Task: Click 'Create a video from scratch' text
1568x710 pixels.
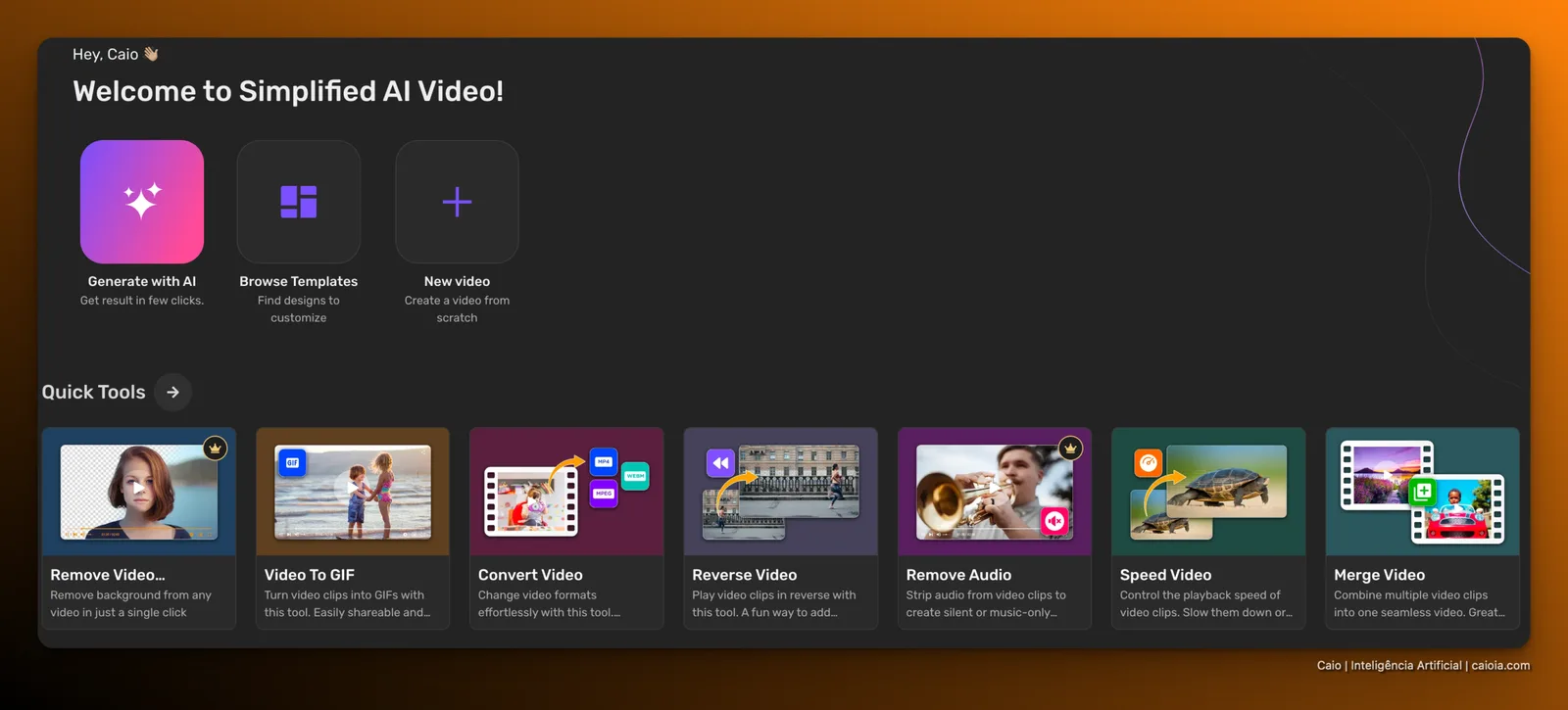Action: pos(457,309)
